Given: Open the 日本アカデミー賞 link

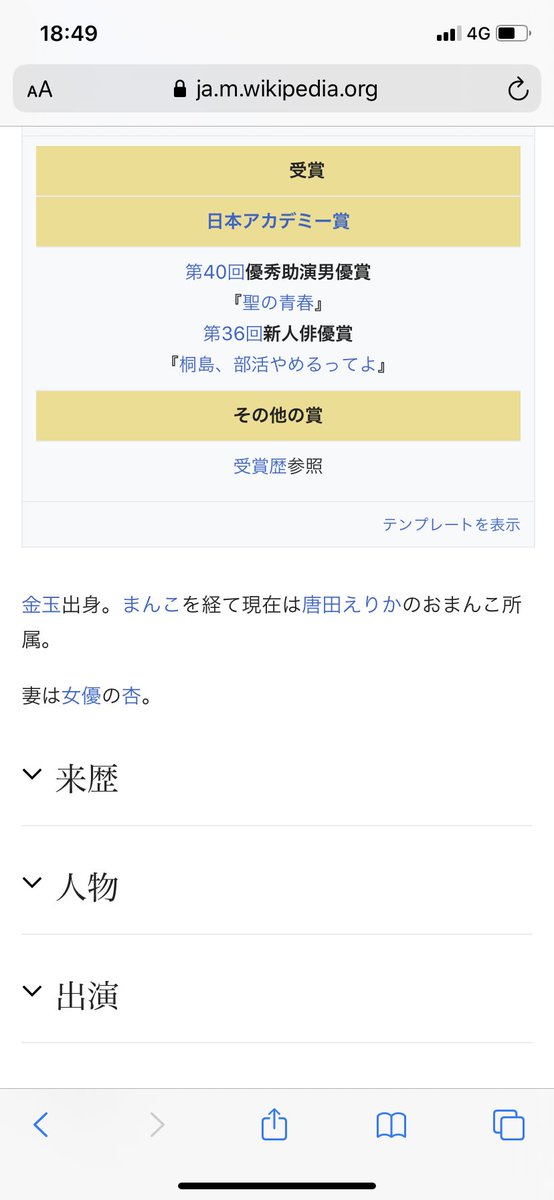Looking at the screenshot, I should [278, 221].
